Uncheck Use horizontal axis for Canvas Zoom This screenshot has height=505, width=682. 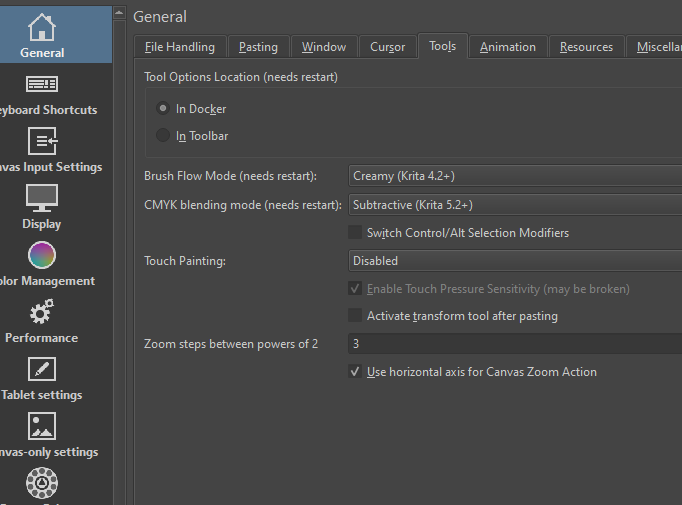[x=355, y=372]
